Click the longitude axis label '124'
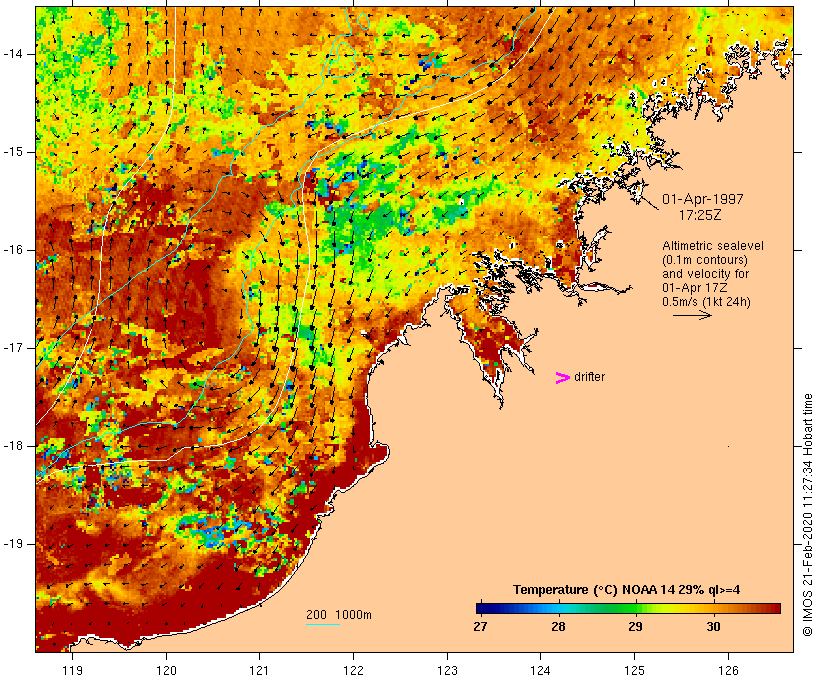 tap(540, 670)
